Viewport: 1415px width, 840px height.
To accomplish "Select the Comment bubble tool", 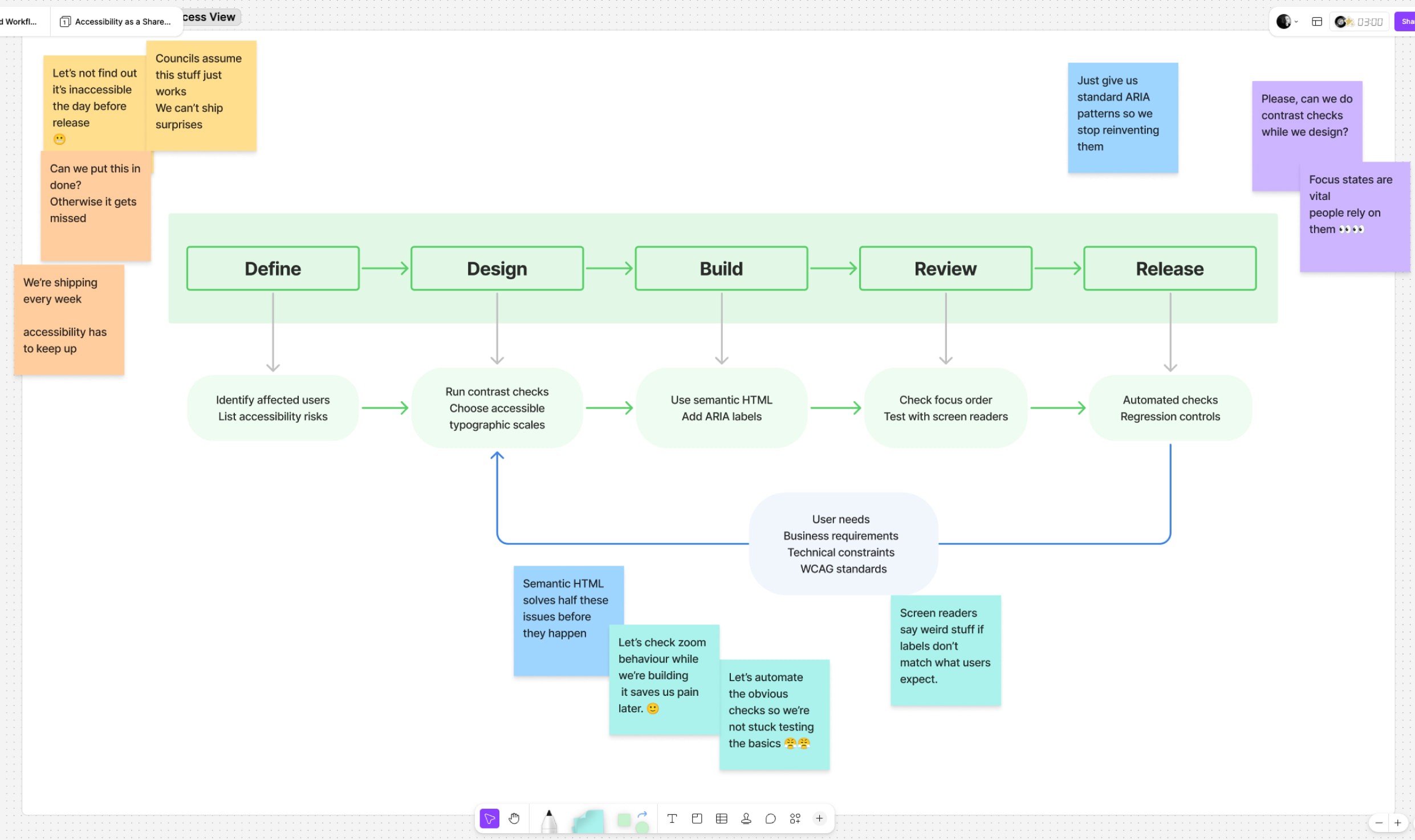I will click(770, 819).
